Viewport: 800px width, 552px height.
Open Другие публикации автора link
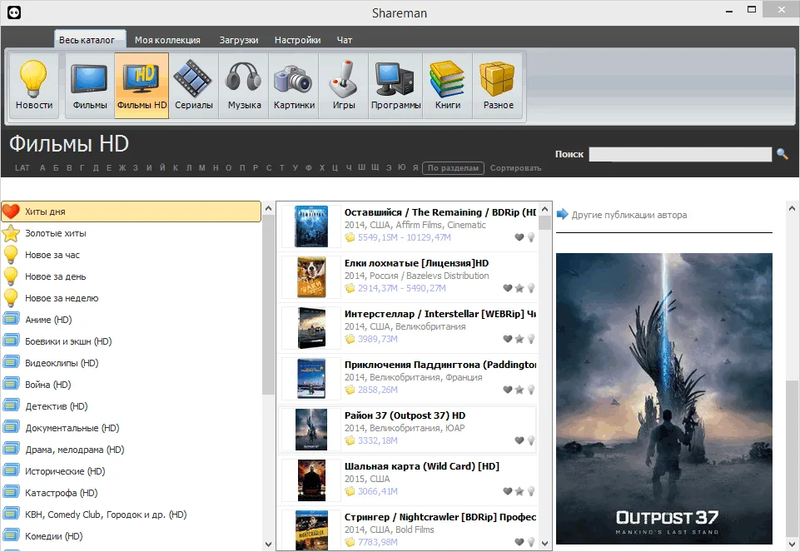point(628,215)
